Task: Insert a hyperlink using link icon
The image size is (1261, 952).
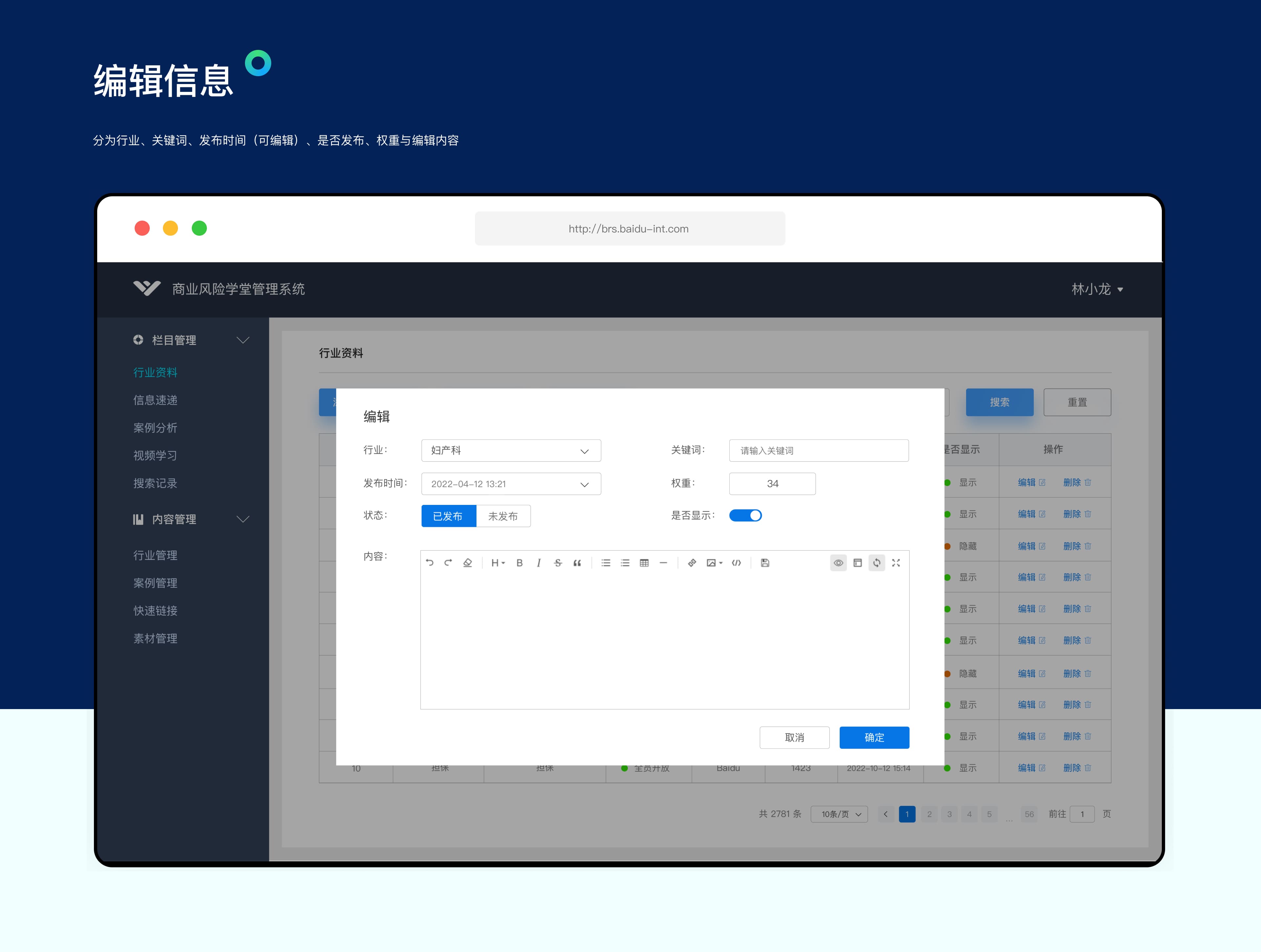Action: pyautogui.click(x=692, y=563)
